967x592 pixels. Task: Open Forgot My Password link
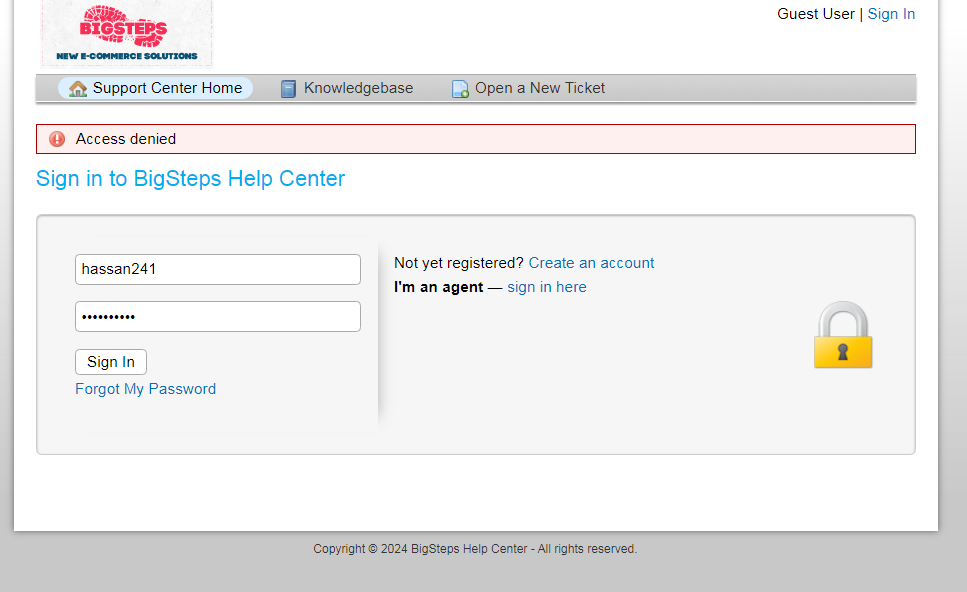146,389
